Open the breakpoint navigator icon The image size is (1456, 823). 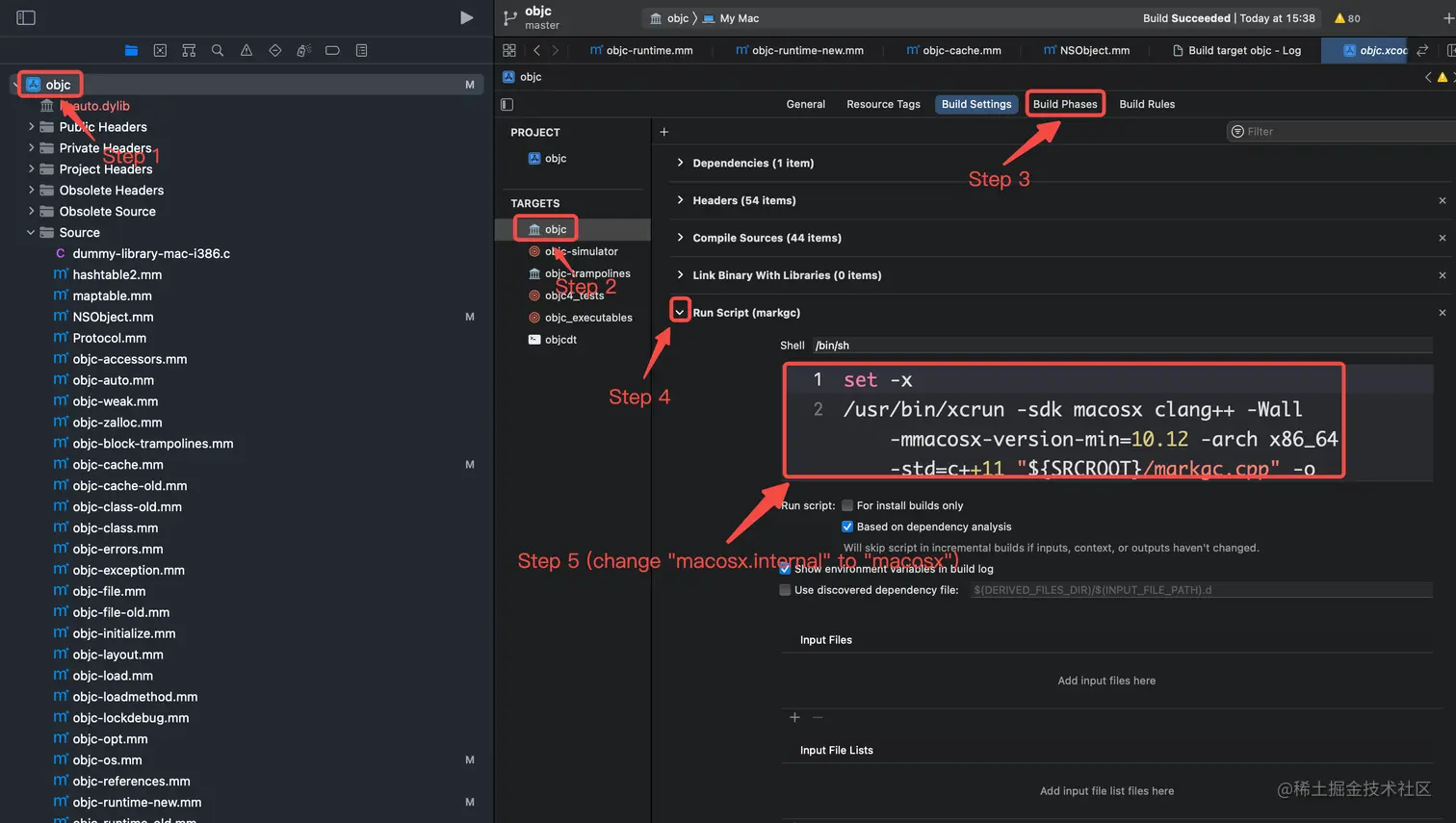332,50
